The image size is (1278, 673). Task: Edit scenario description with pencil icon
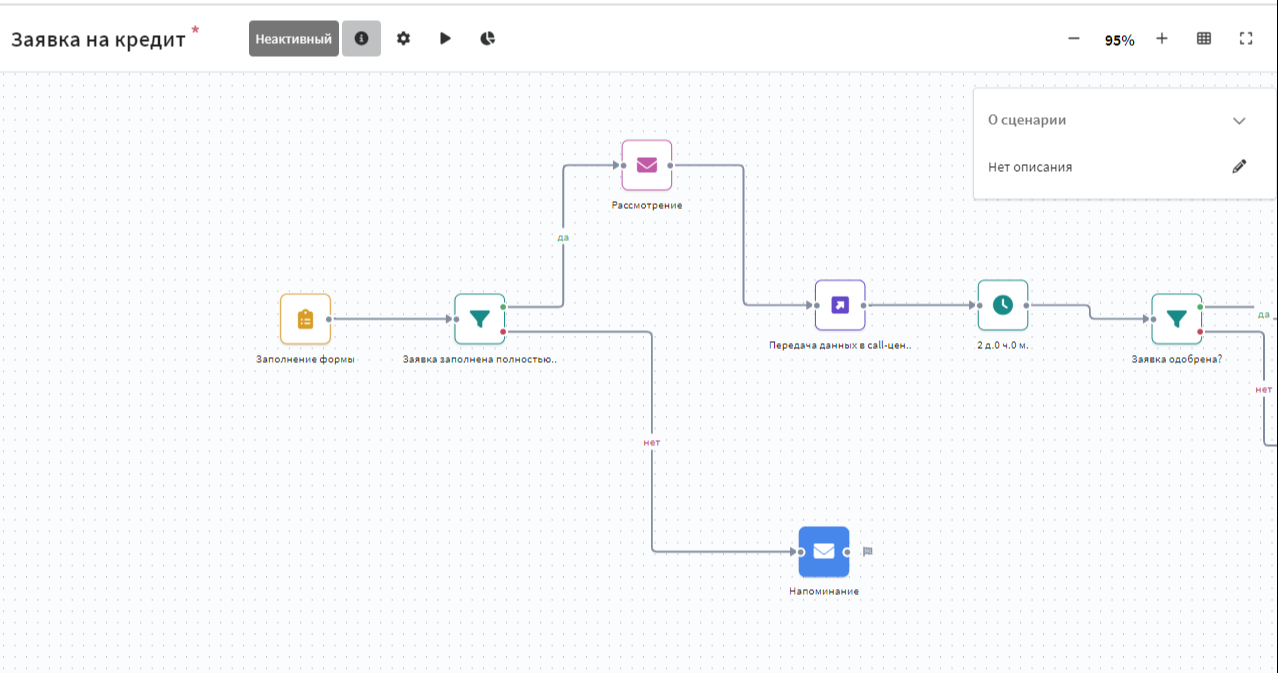(1239, 167)
